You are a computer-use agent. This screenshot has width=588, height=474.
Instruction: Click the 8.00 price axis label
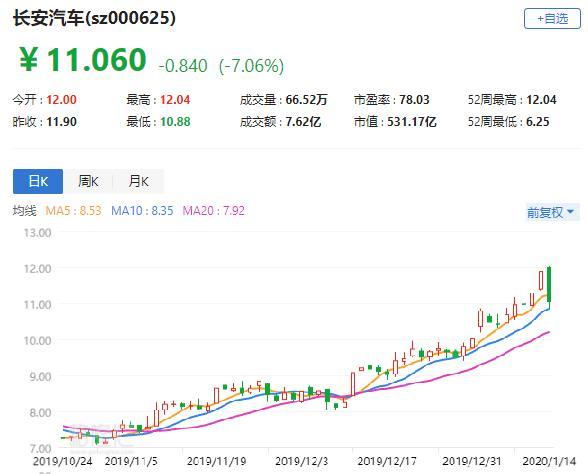tap(40, 412)
